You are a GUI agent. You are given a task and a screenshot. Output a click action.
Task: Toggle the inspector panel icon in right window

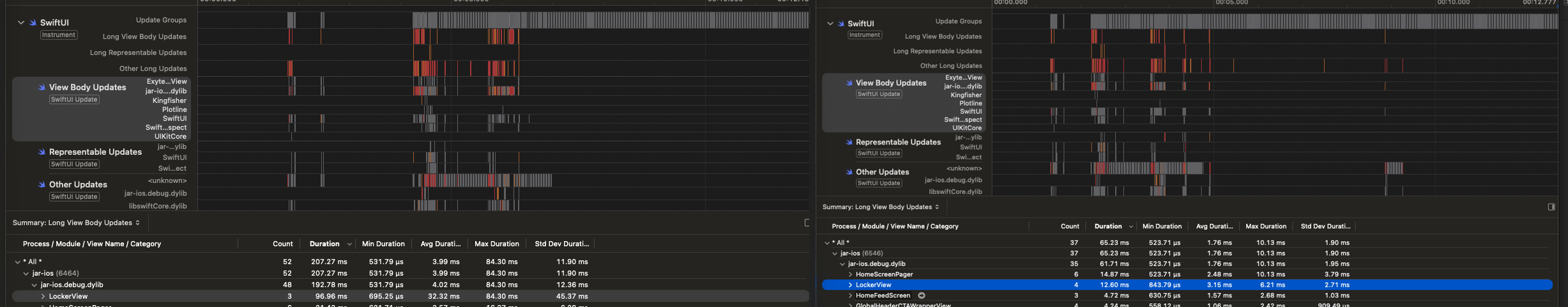click(1551, 207)
